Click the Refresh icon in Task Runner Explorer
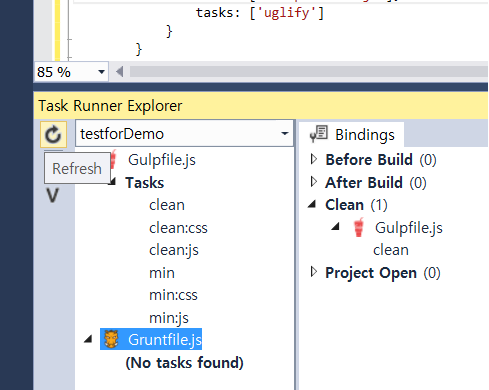The height and width of the screenshot is (390, 489). coord(53,134)
